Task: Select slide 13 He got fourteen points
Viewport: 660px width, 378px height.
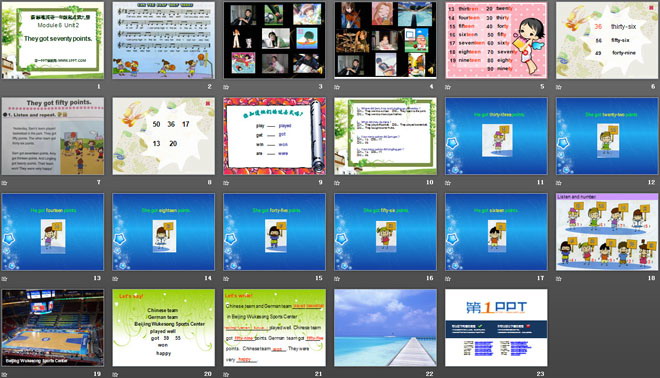Action: (x=53, y=232)
